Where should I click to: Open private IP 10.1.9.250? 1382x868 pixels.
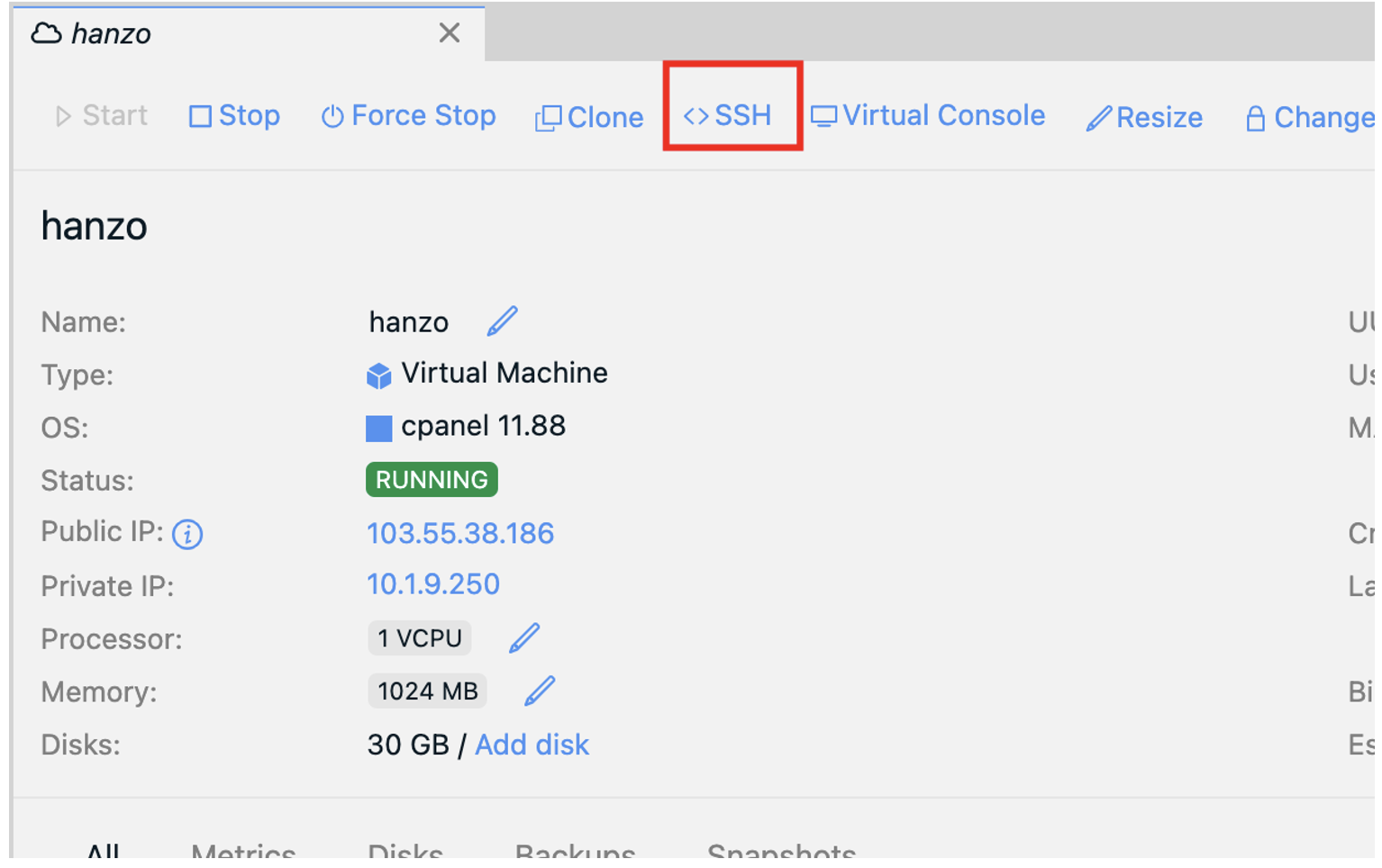(x=433, y=584)
